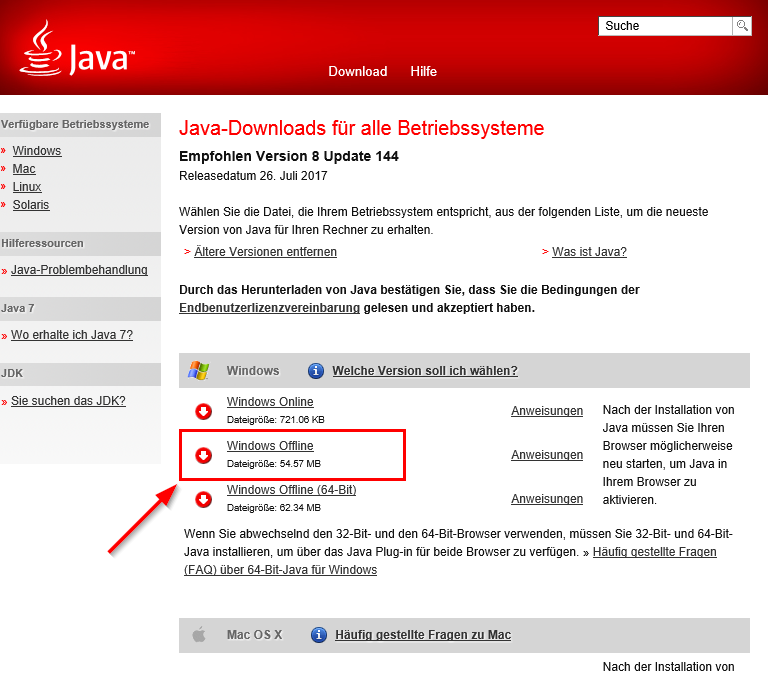Click the Mac OS X section label
This screenshot has width=778, height=675.
point(255,635)
